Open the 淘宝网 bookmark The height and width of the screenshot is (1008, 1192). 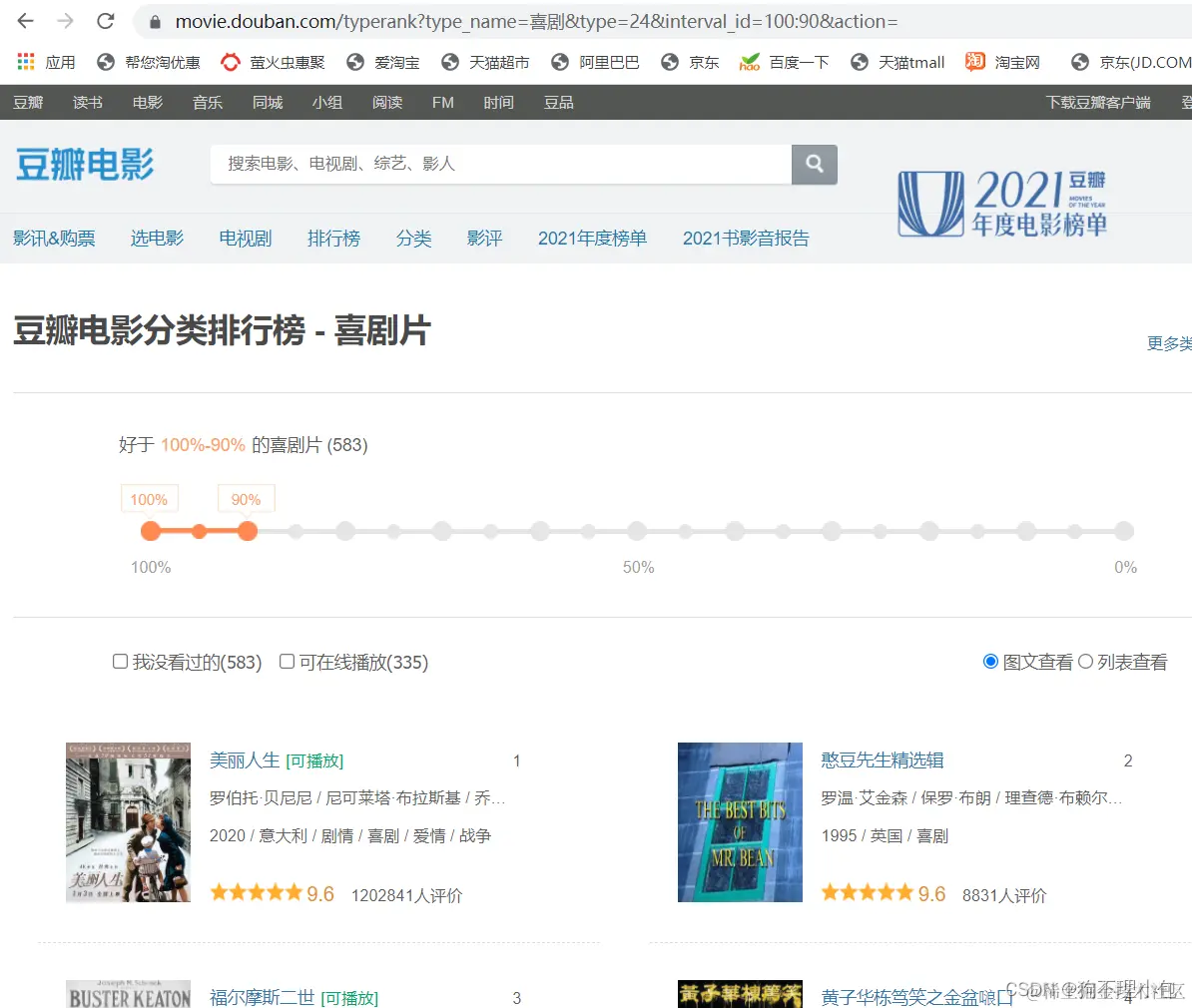tap(1002, 62)
